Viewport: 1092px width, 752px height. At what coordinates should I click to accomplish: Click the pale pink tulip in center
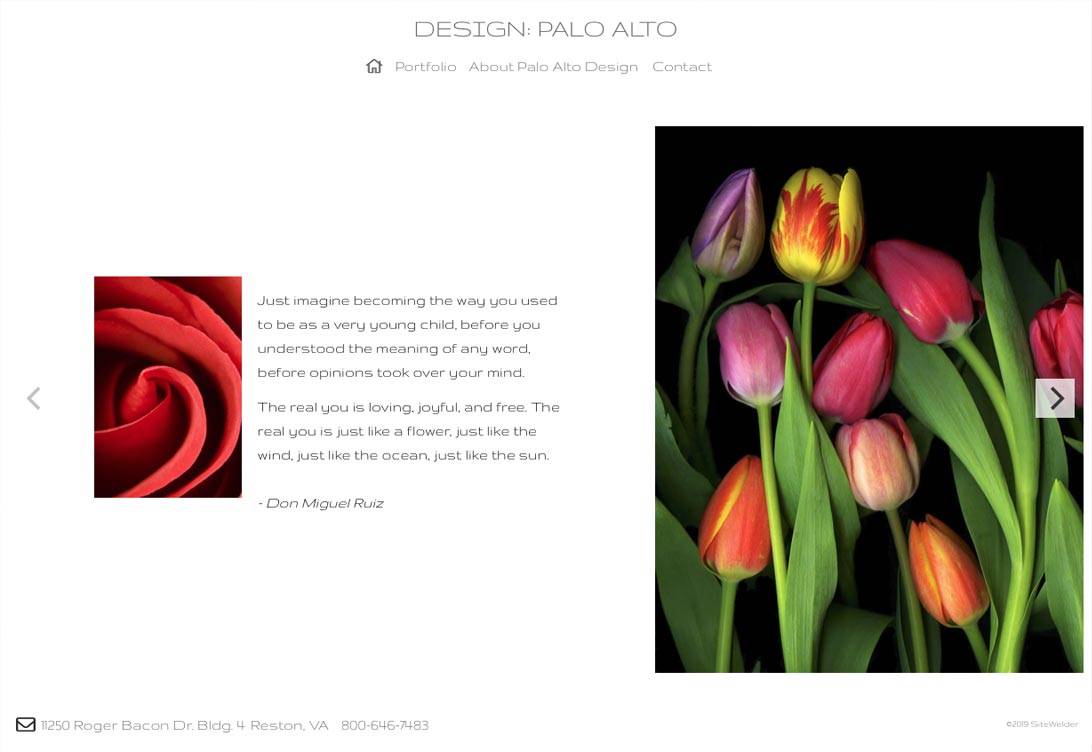point(878,461)
